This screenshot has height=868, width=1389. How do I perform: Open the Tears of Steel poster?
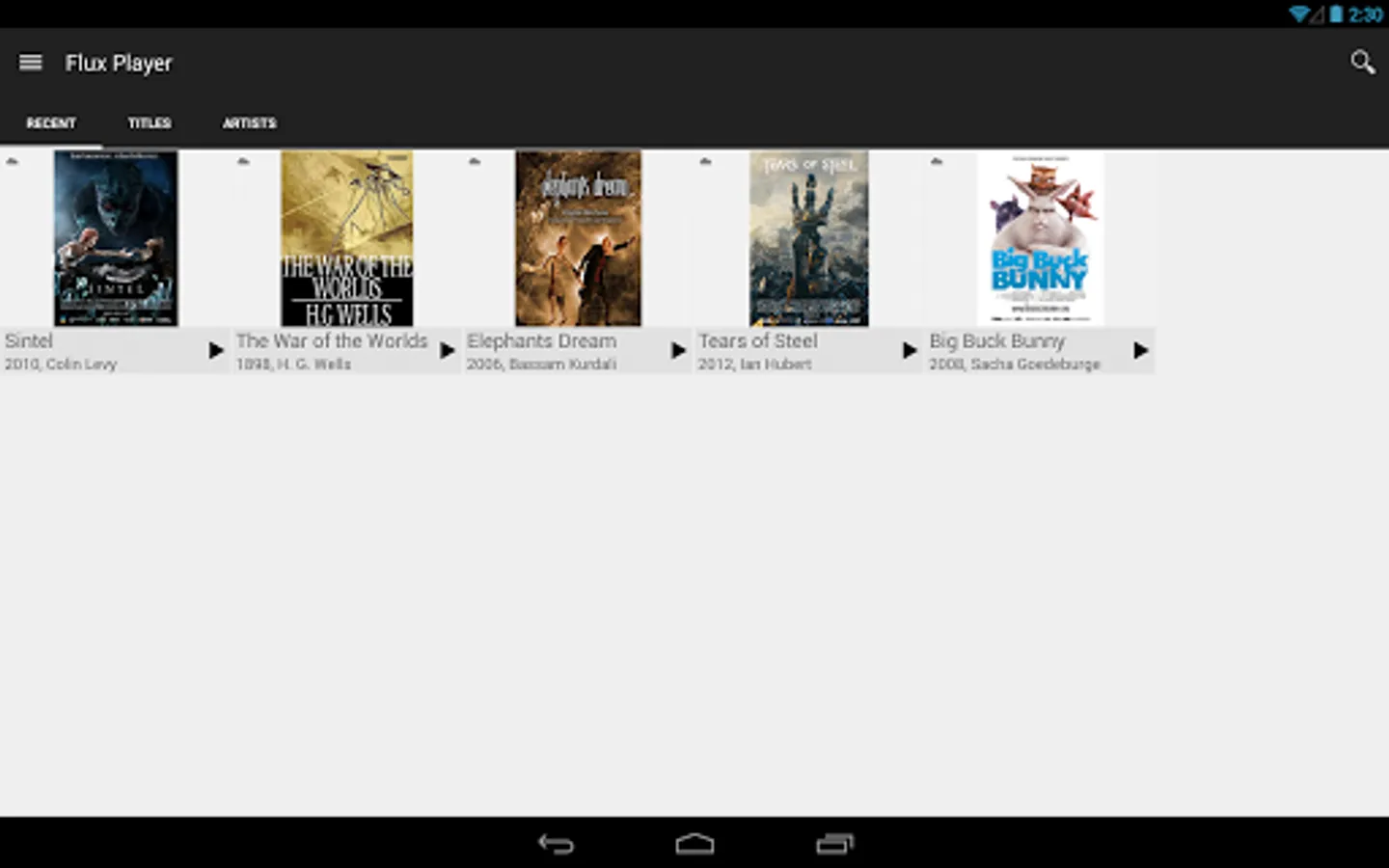[809, 238]
